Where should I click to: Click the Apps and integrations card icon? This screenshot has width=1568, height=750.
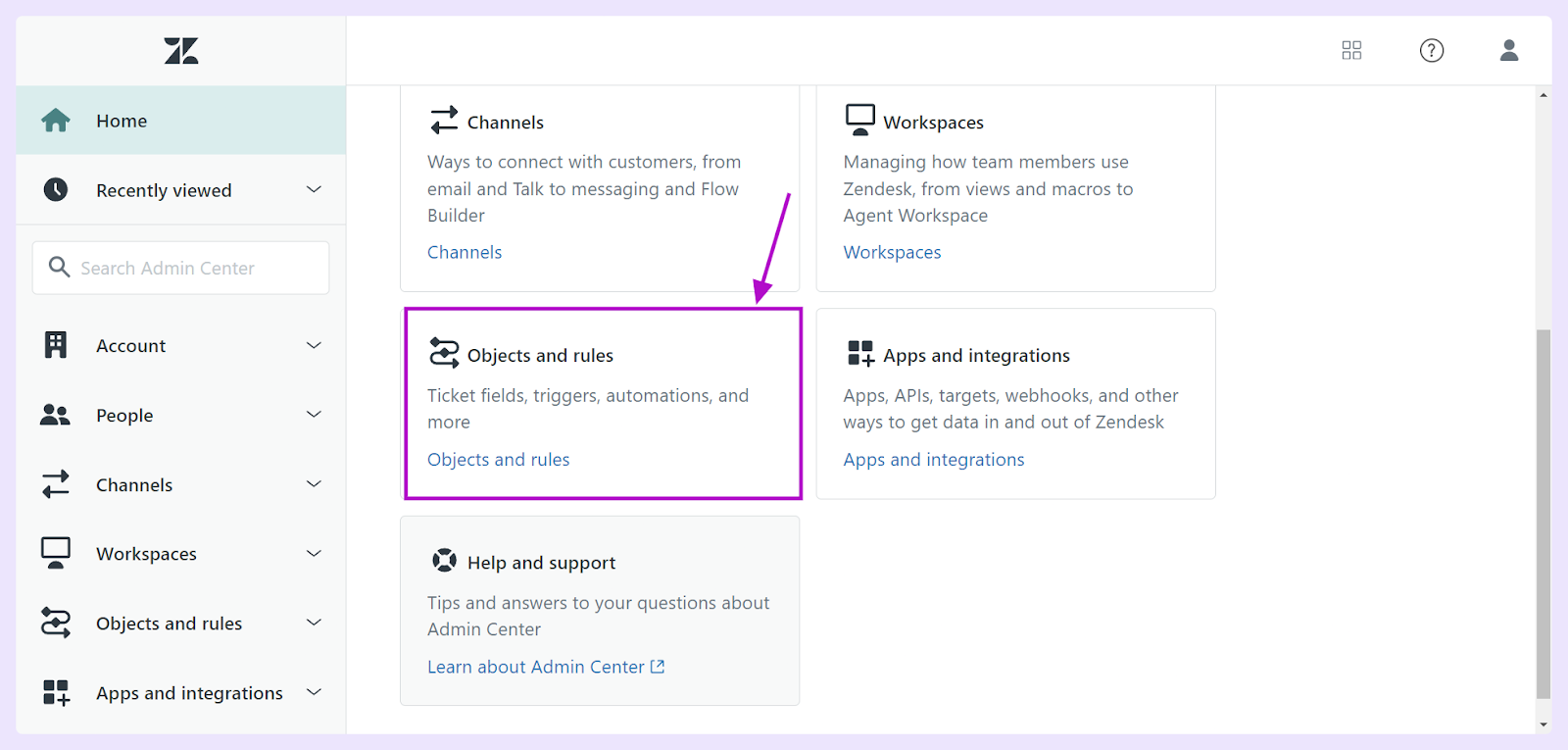860,353
